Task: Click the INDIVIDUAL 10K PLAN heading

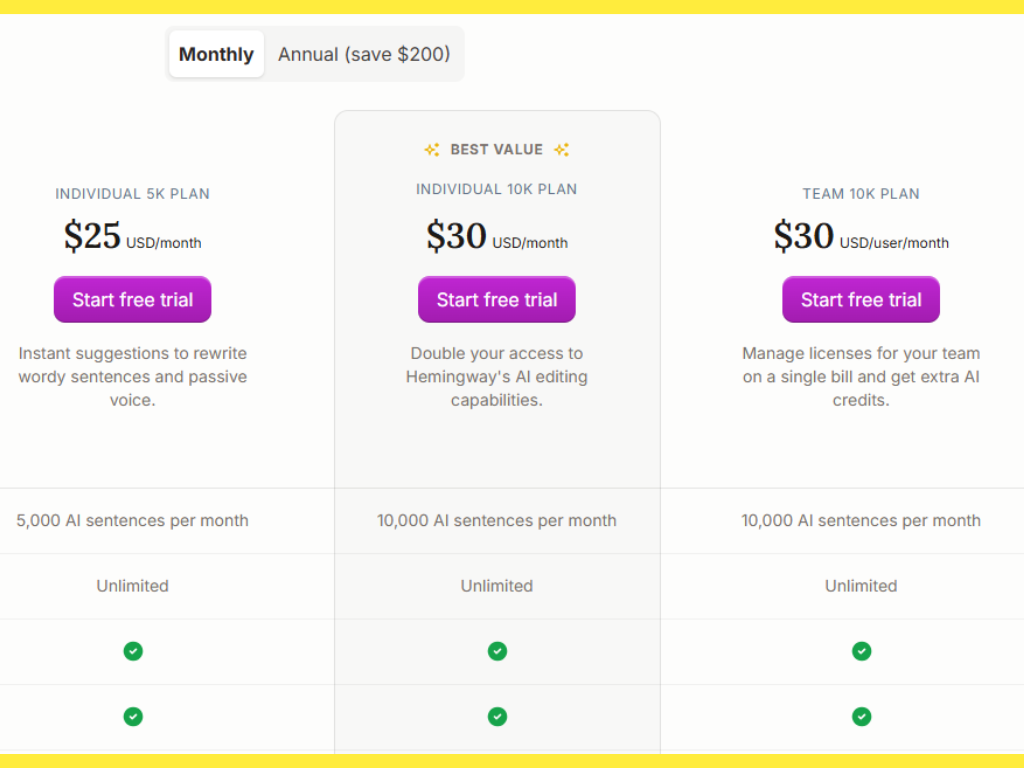Action: click(496, 189)
